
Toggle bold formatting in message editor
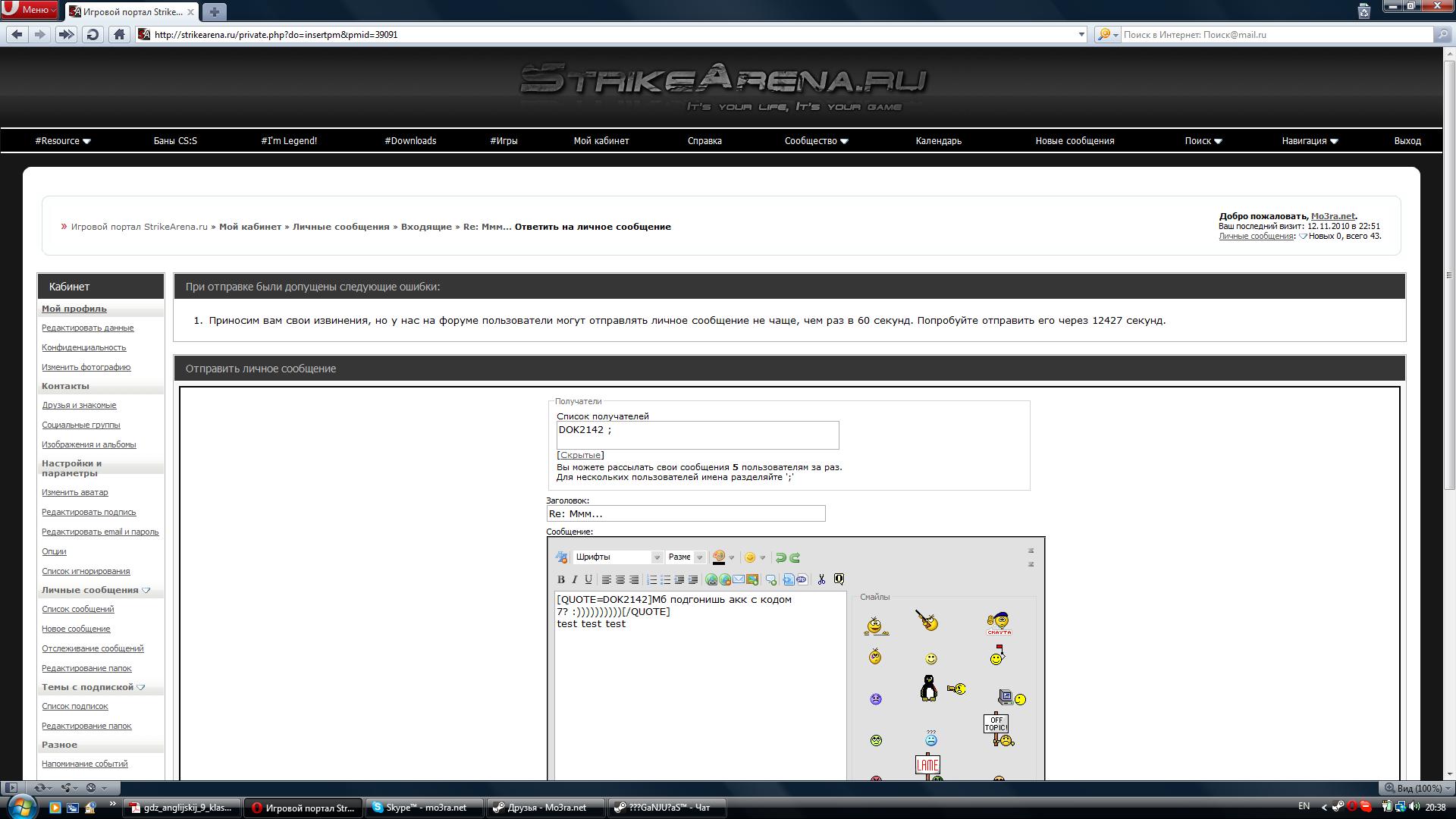561,579
